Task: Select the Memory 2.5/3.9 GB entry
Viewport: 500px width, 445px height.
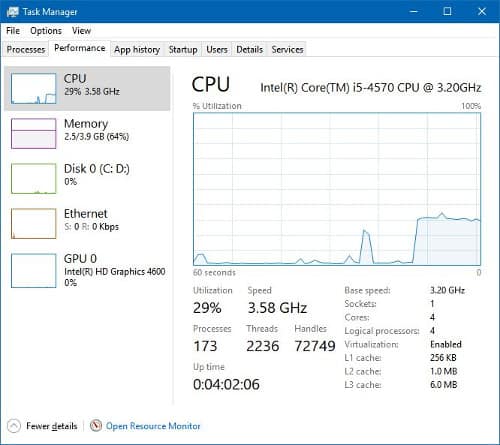Action: 87,133
